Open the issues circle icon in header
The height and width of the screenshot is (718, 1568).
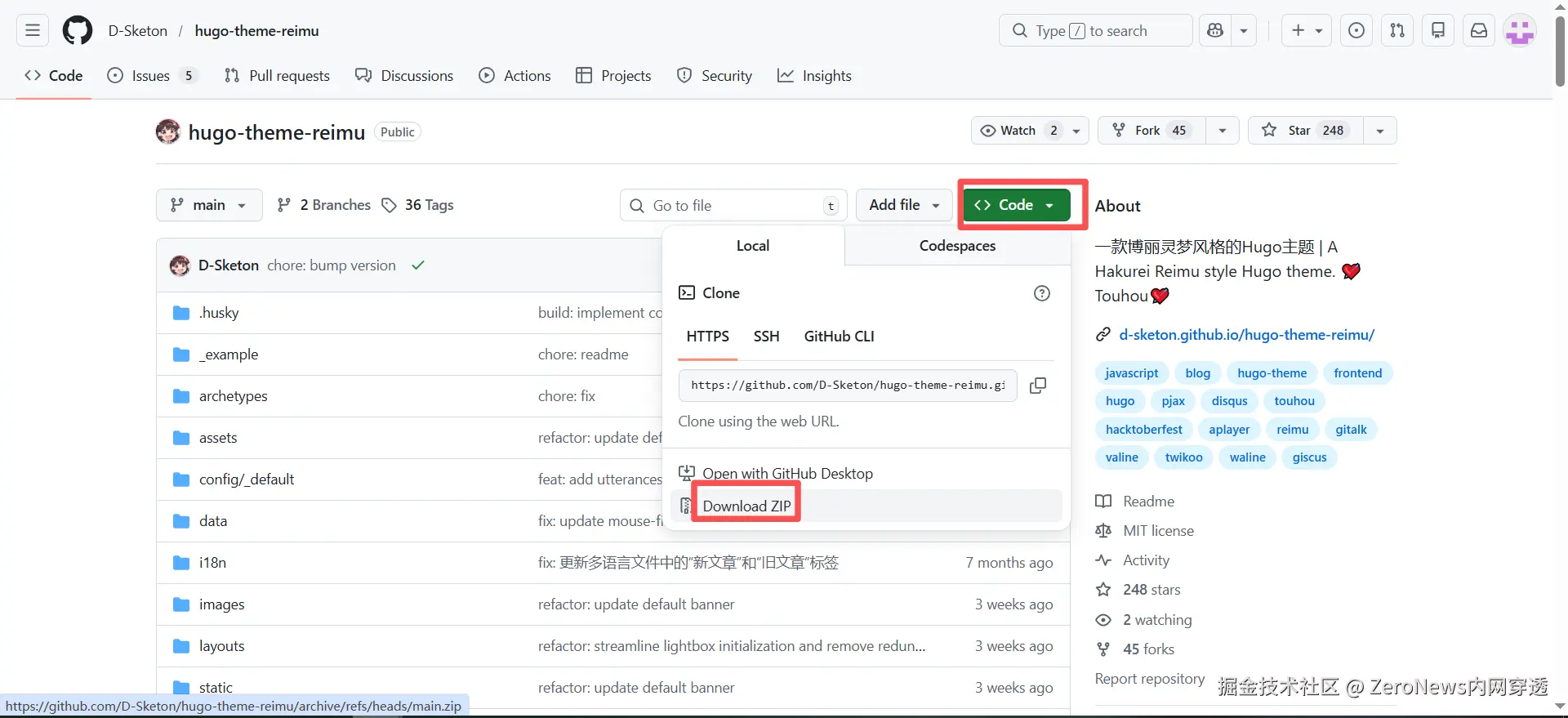(1356, 31)
